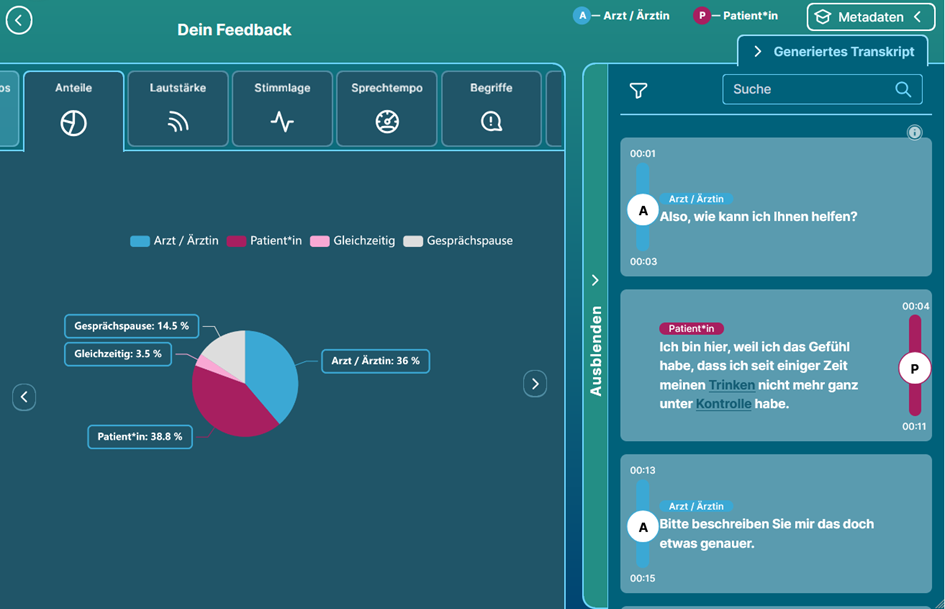Screen dimensions: 945x609
Task: Toggle Gesprächspause legend entry in chart
Action: pyautogui.click(x=458, y=241)
